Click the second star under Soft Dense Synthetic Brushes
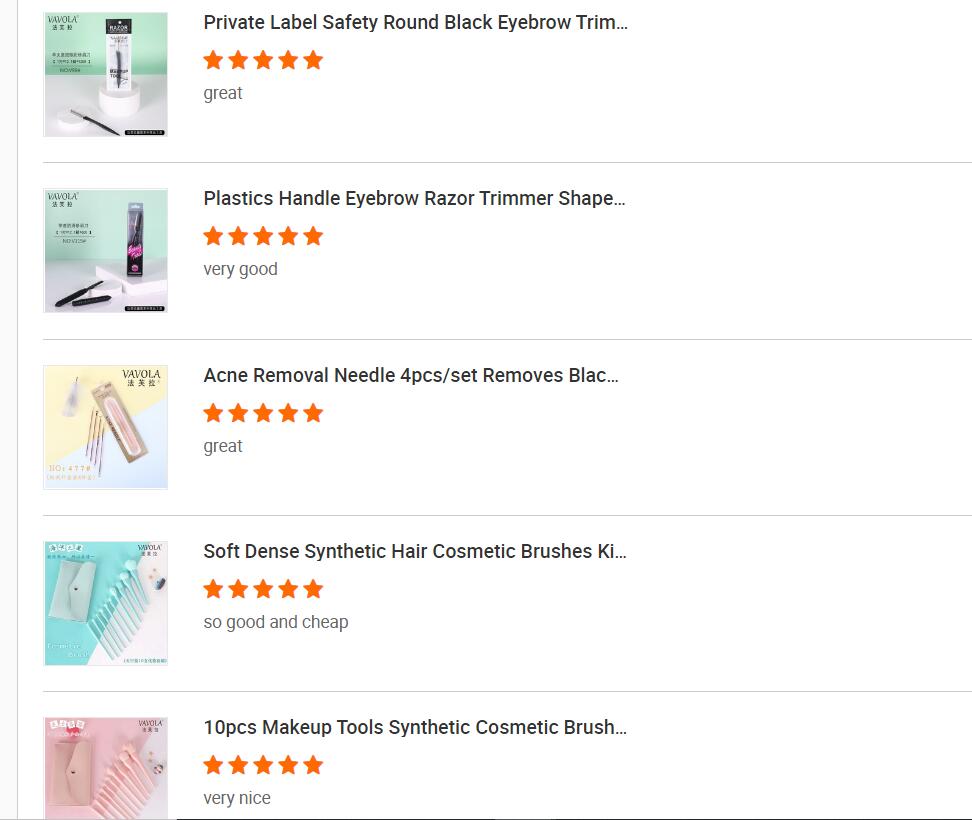 click(238, 589)
